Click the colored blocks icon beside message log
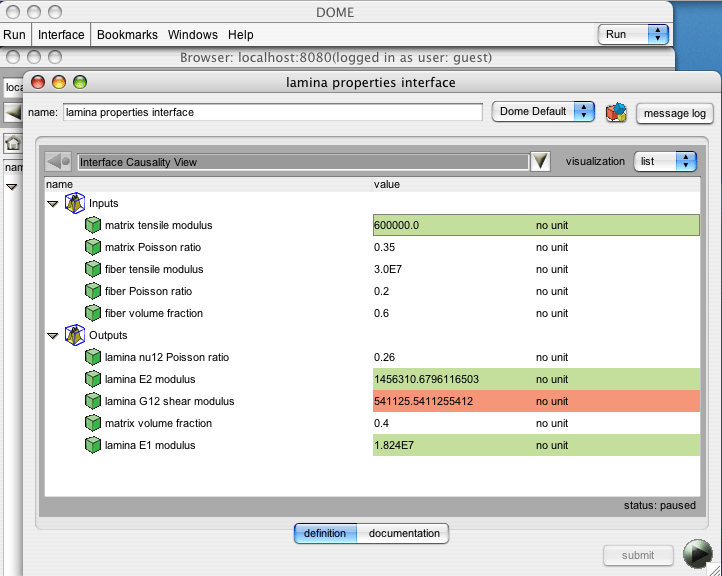Image resolution: width=722 pixels, height=576 pixels. tap(616, 112)
